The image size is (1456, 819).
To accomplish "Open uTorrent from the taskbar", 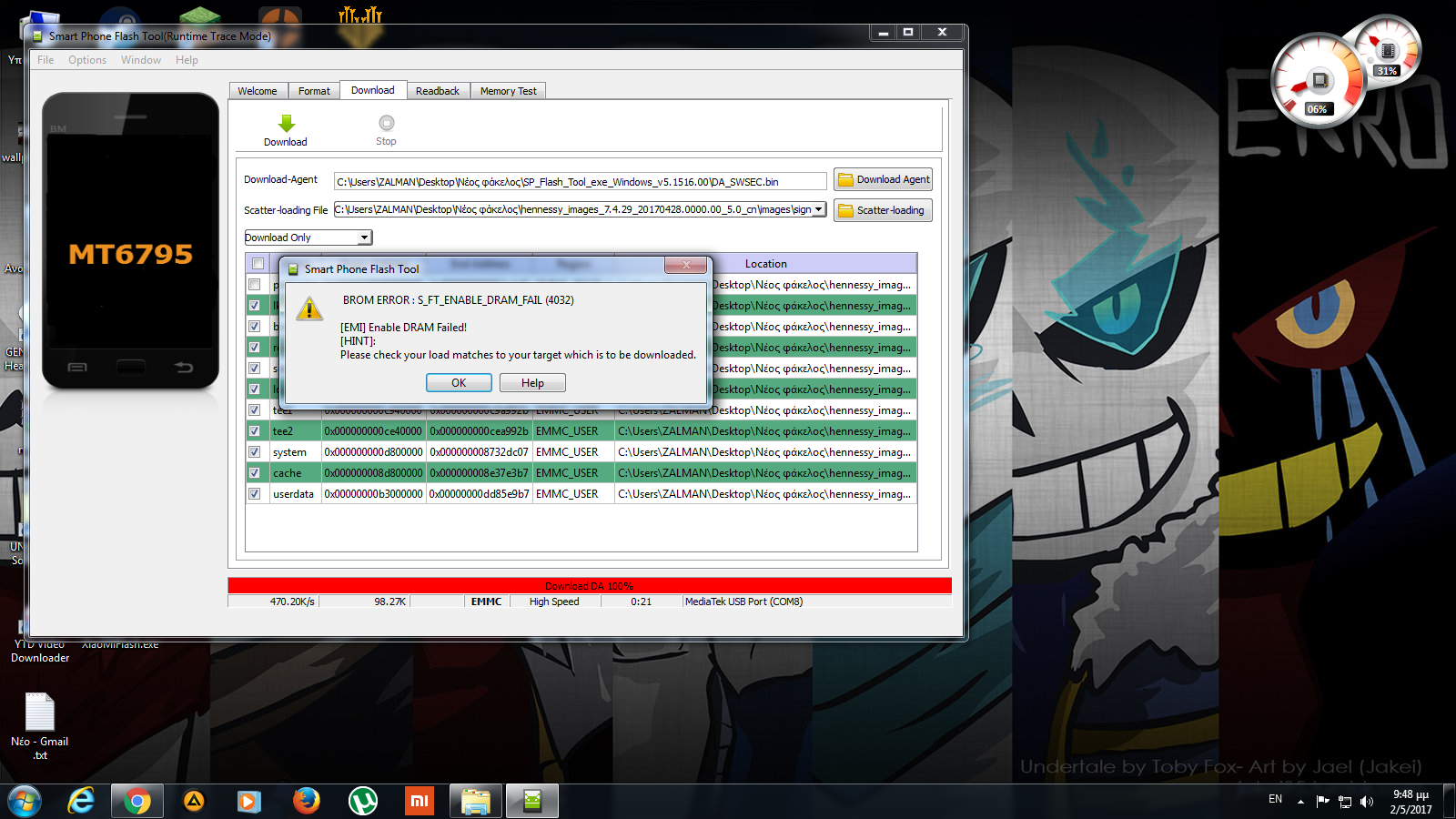I will click(x=363, y=801).
